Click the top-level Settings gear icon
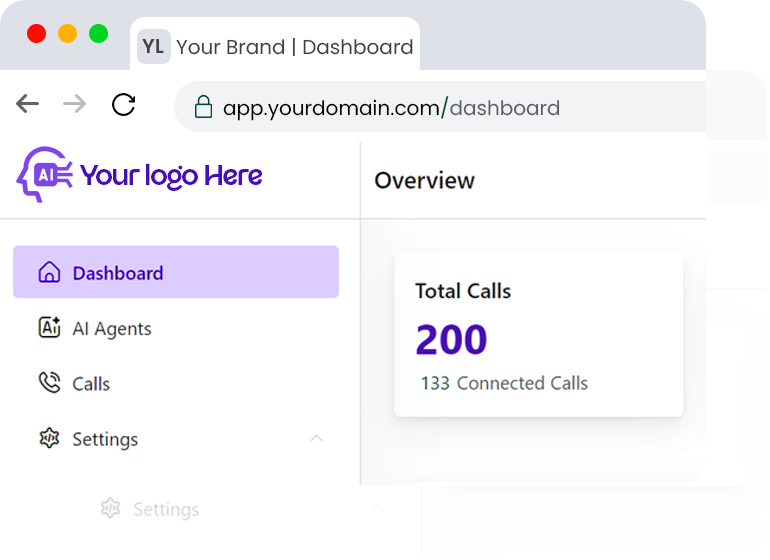 pos(48,438)
